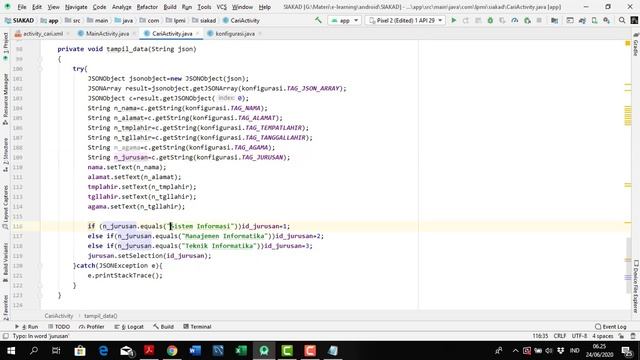The width and height of the screenshot is (640, 360).
Task: Open the Profiler tool window
Action: 91,327
